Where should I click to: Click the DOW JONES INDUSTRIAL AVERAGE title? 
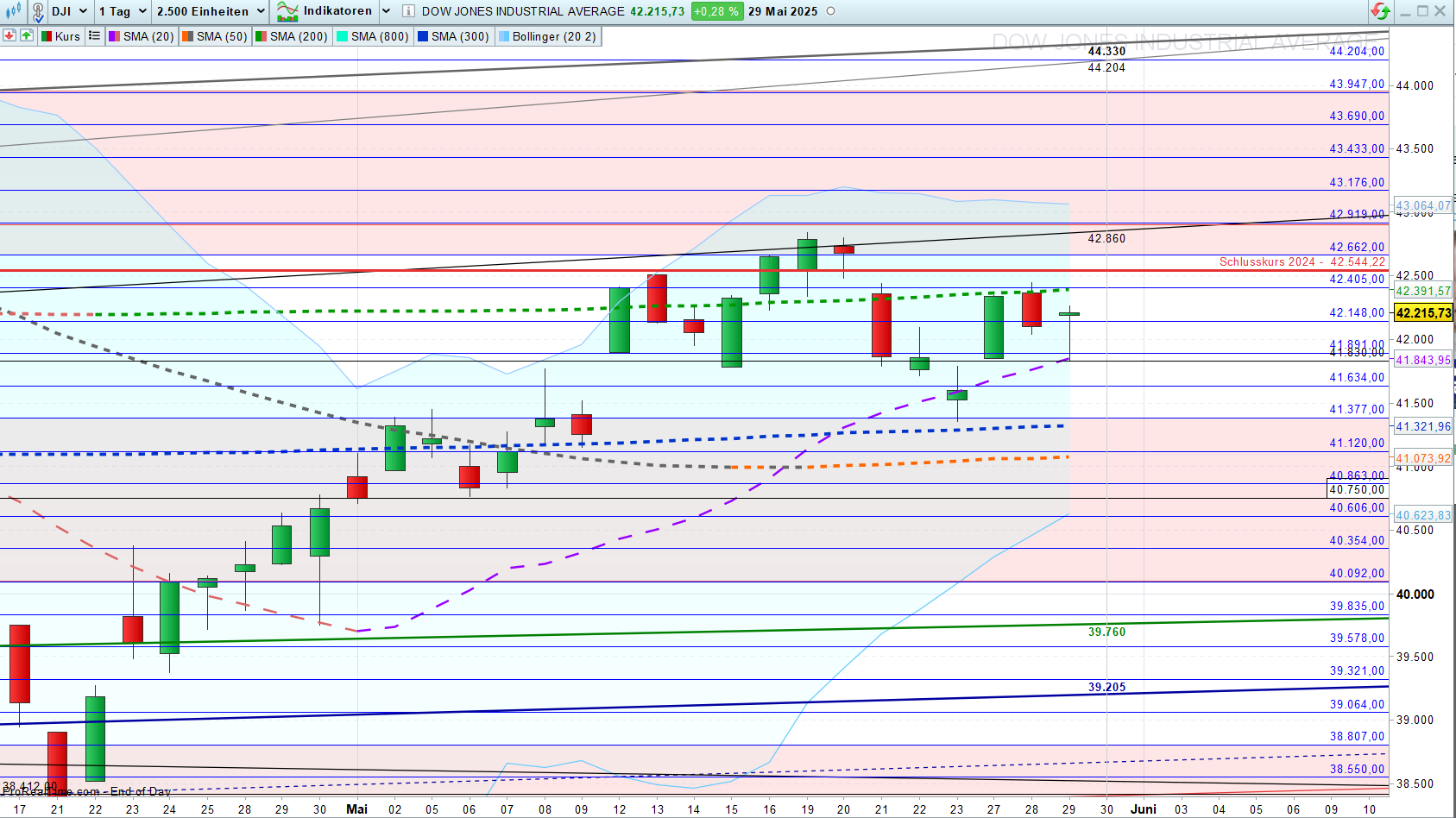click(x=523, y=11)
